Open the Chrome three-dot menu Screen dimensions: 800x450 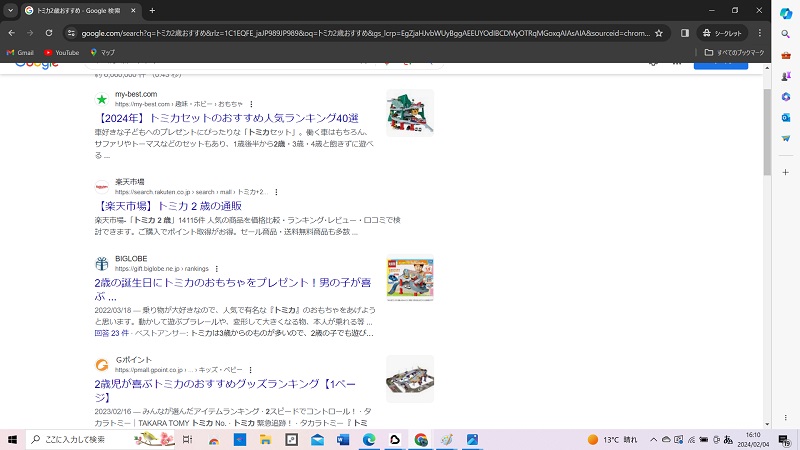tap(760, 33)
